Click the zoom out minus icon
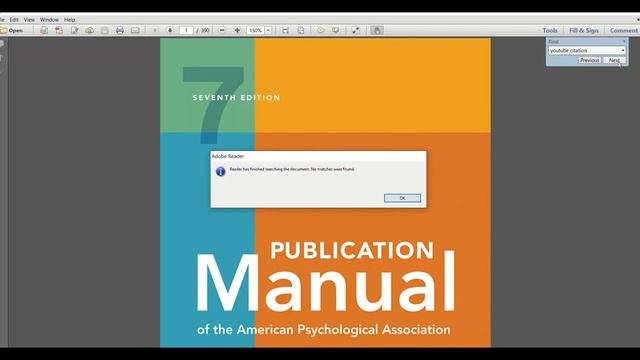The width and height of the screenshot is (640, 360). [x=222, y=31]
